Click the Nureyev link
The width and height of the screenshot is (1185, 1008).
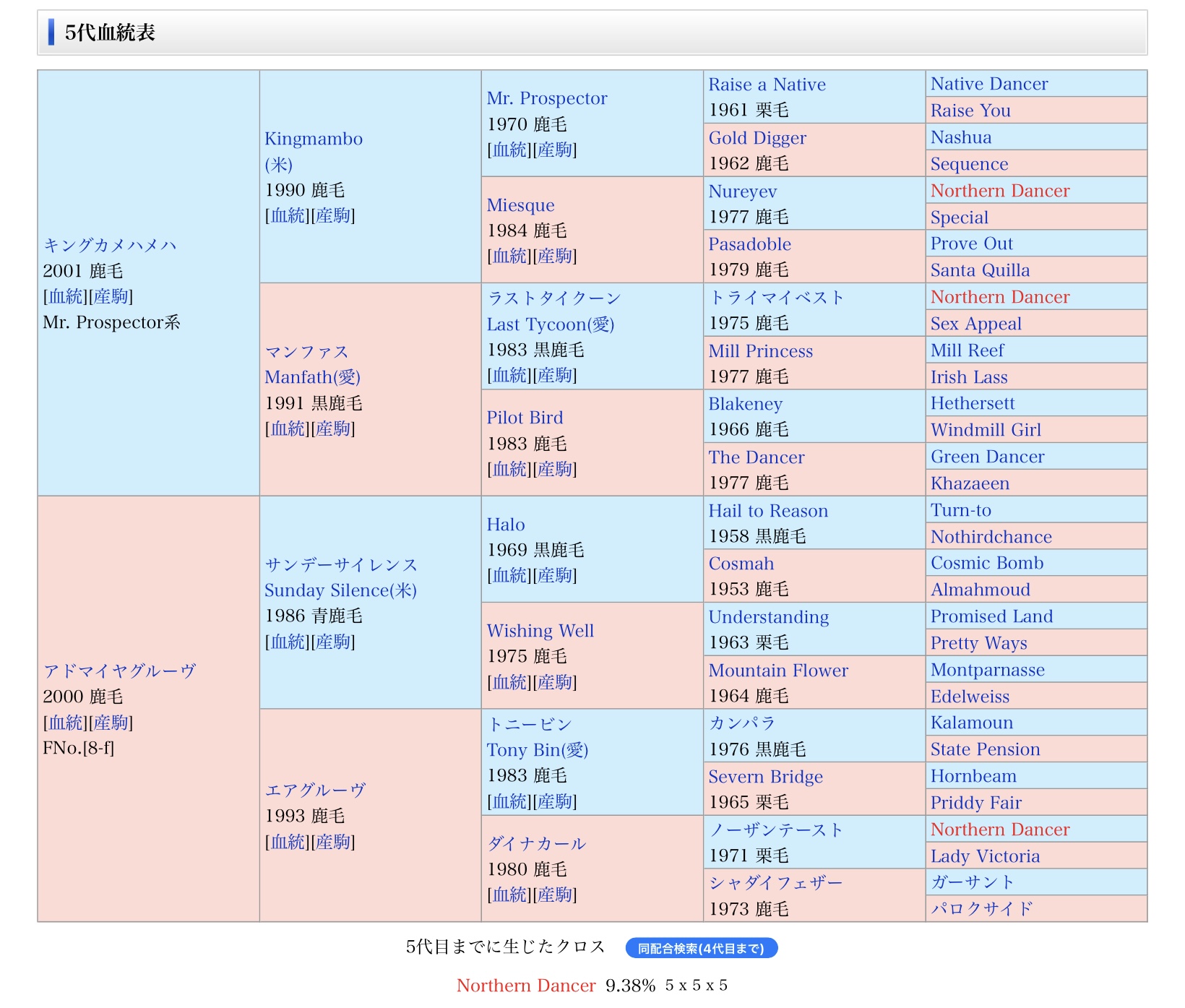click(x=742, y=191)
